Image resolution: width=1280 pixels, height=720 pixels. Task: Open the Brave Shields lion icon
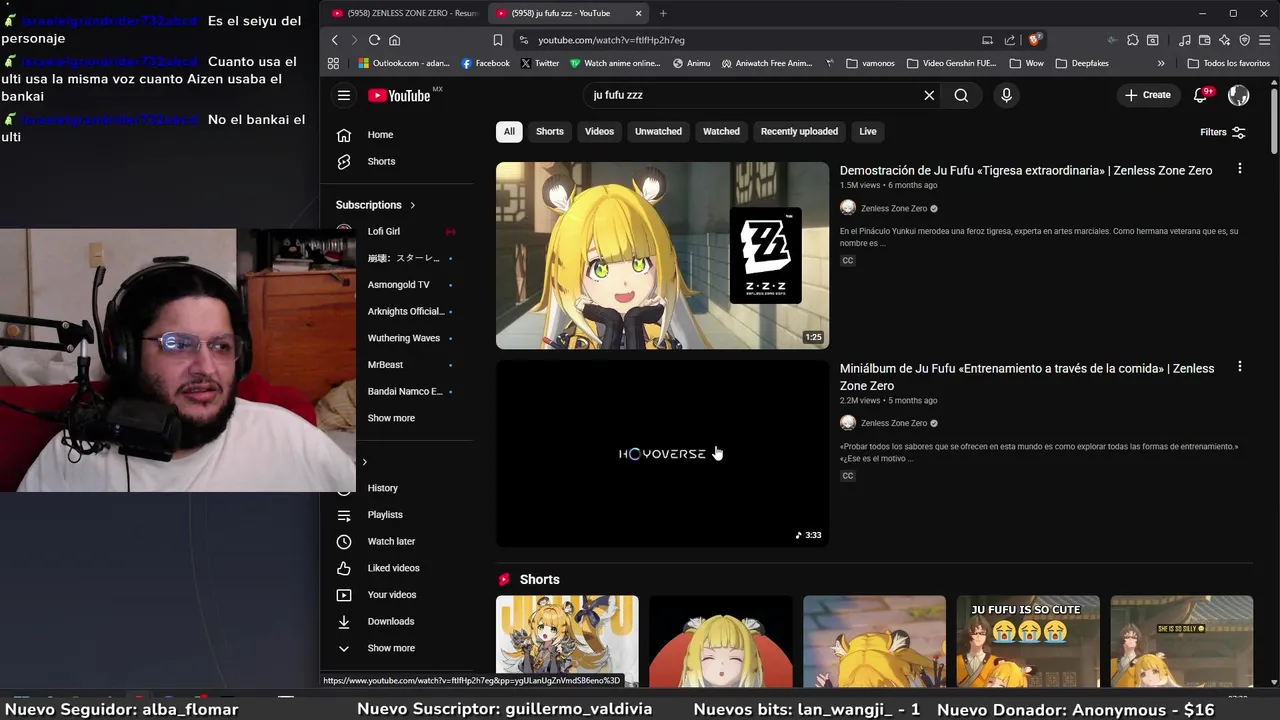[x=1035, y=40]
